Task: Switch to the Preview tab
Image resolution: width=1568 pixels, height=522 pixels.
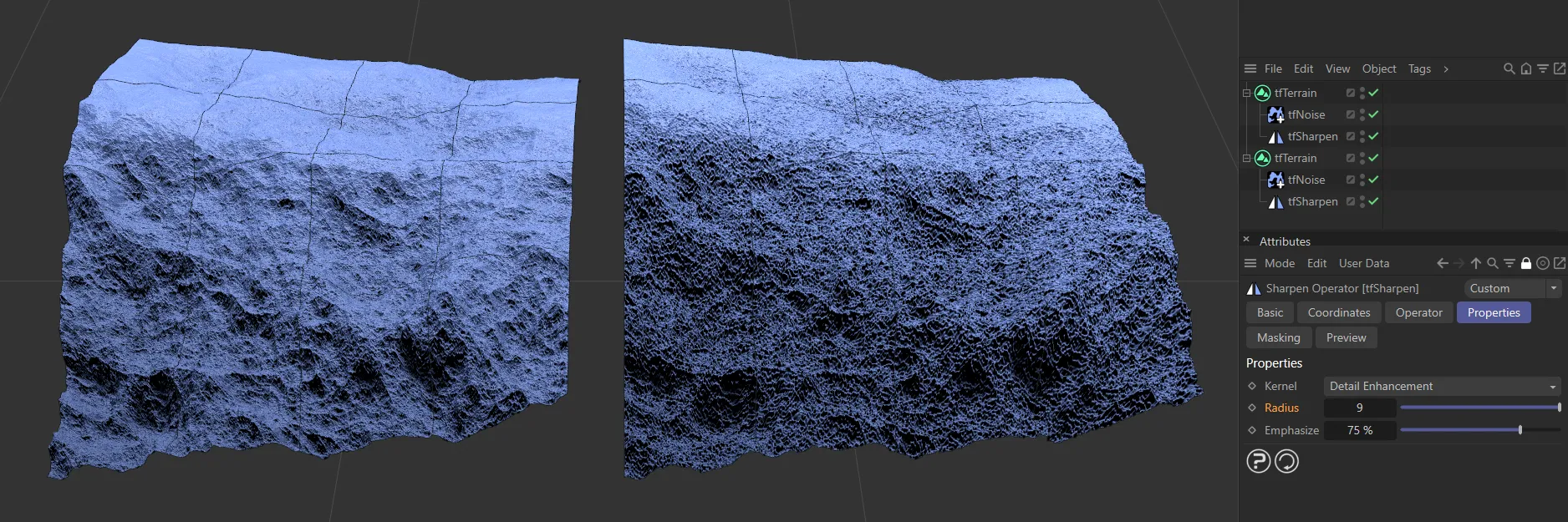Action: tap(1346, 337)
